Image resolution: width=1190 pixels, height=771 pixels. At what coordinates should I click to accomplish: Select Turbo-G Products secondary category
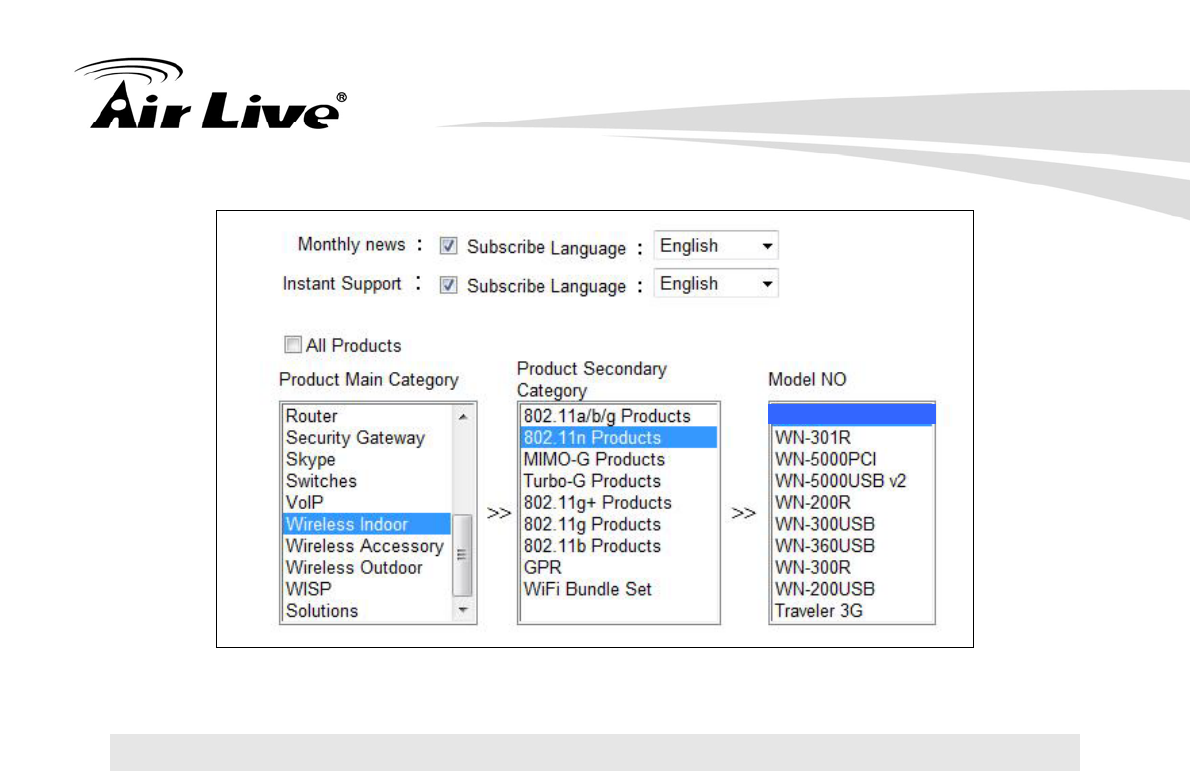[619, 481]
